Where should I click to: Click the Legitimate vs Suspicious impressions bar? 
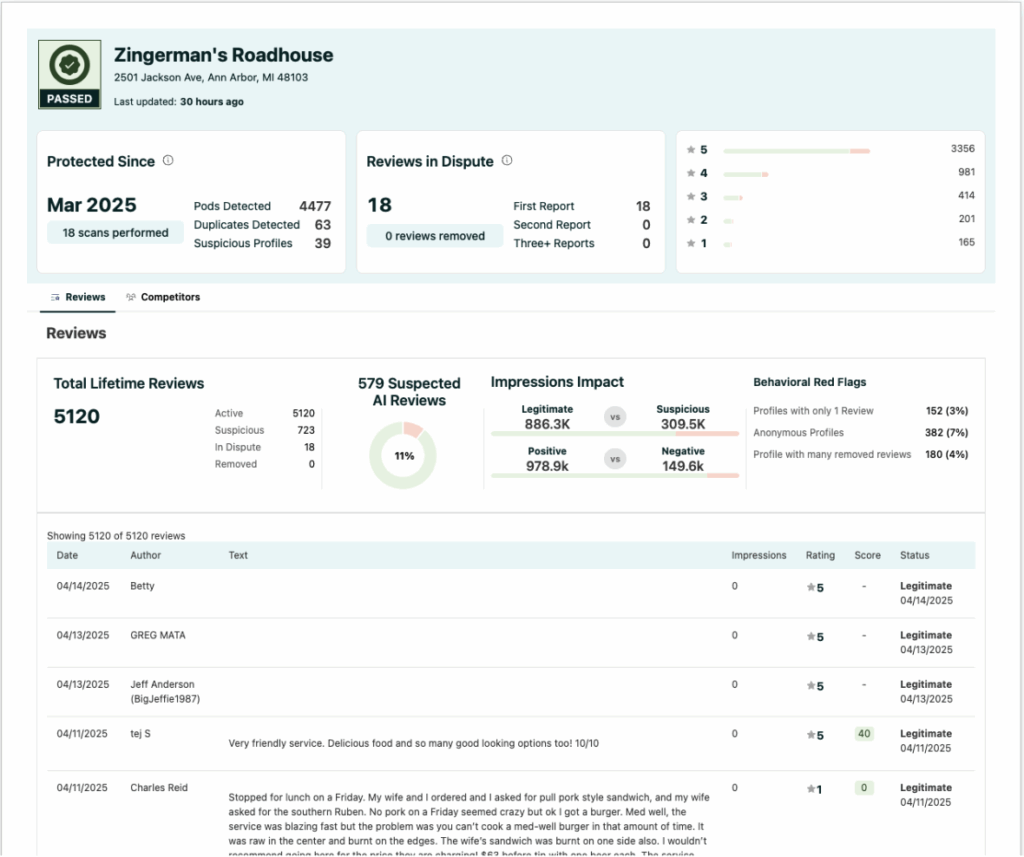[x=615, y=434]
